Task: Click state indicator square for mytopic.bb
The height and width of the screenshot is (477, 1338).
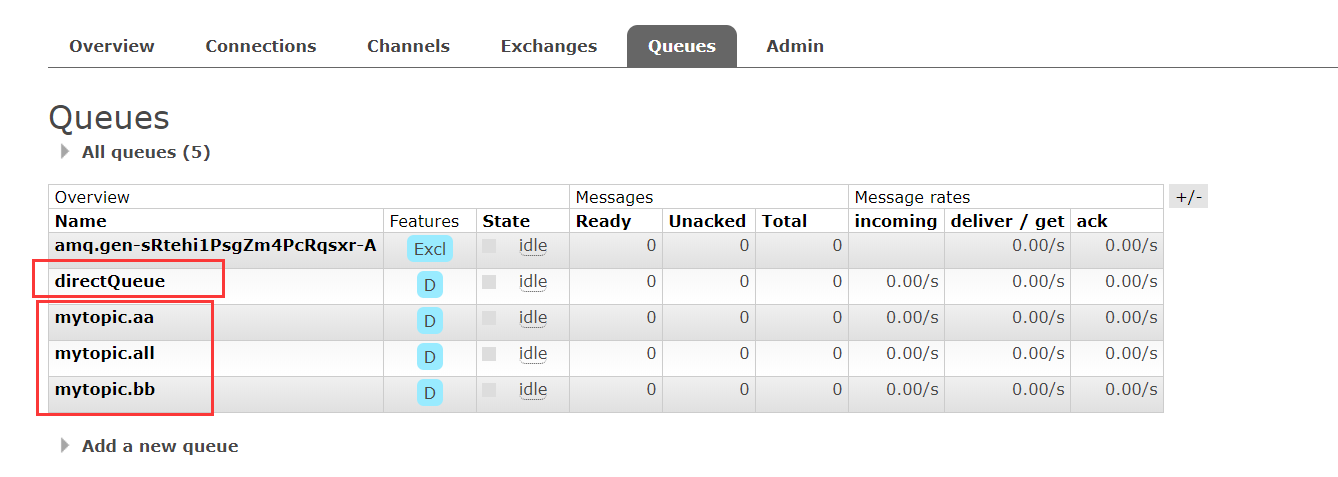Action: point(489,390)
